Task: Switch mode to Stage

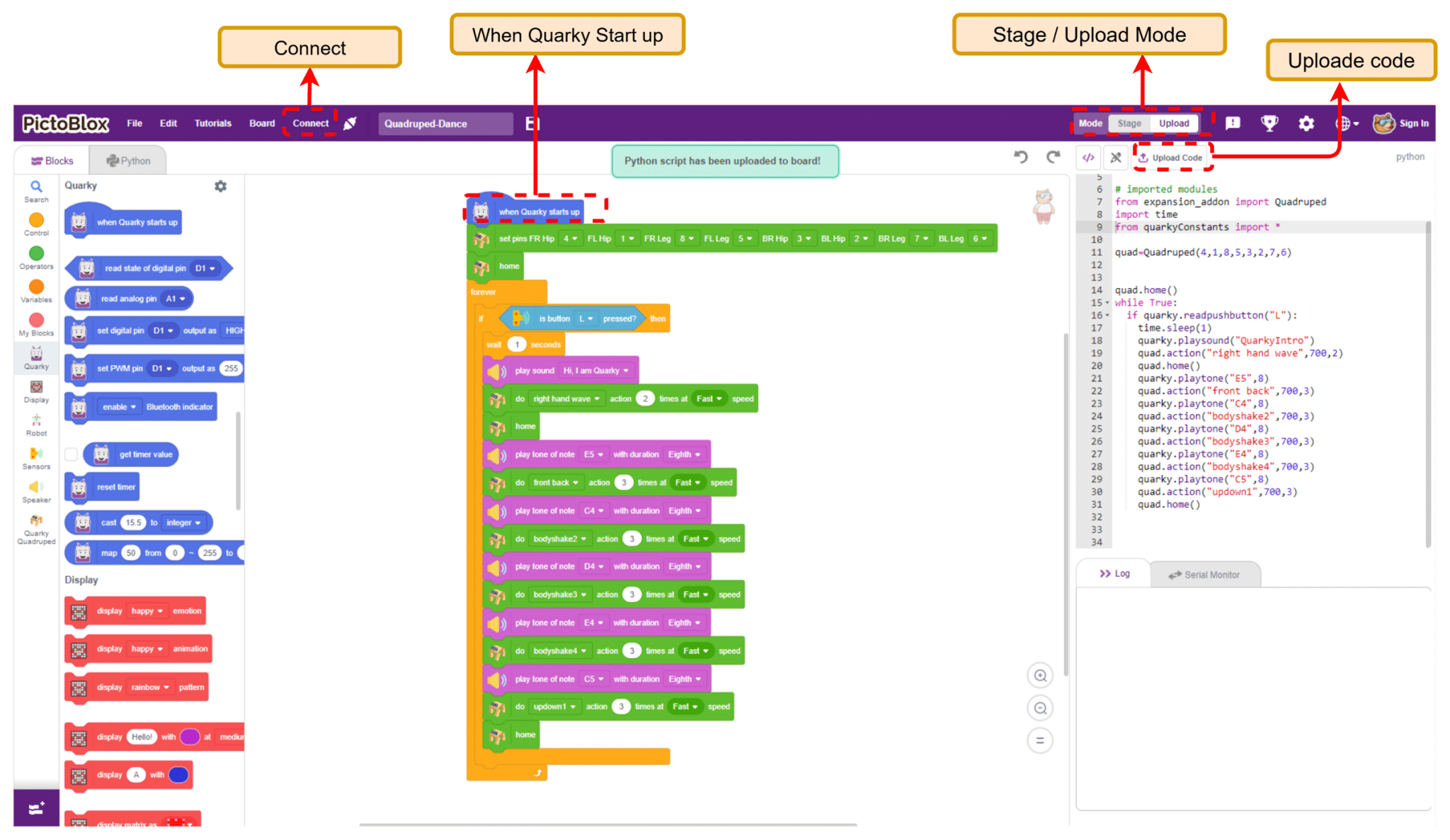Action: (x=1129, y=123)
